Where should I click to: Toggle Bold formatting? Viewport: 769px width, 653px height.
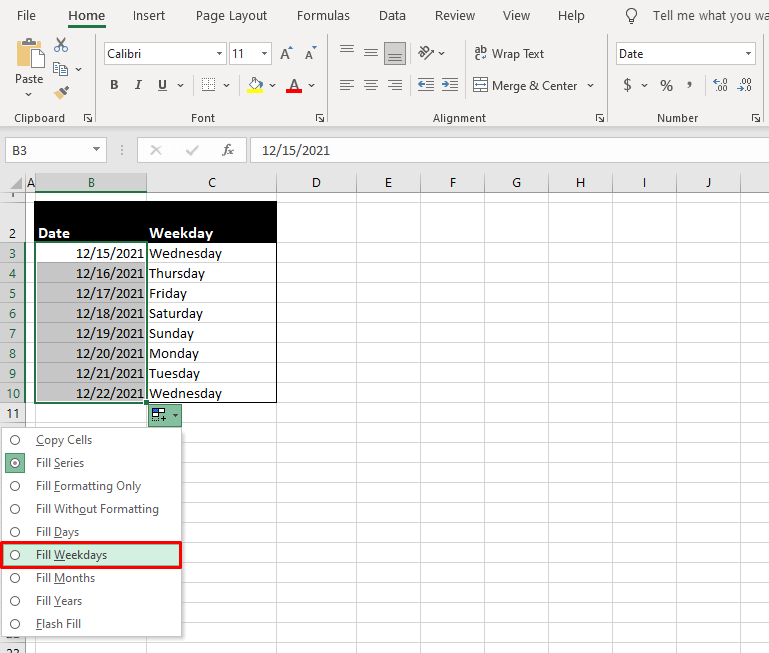[x=114, y=85]
